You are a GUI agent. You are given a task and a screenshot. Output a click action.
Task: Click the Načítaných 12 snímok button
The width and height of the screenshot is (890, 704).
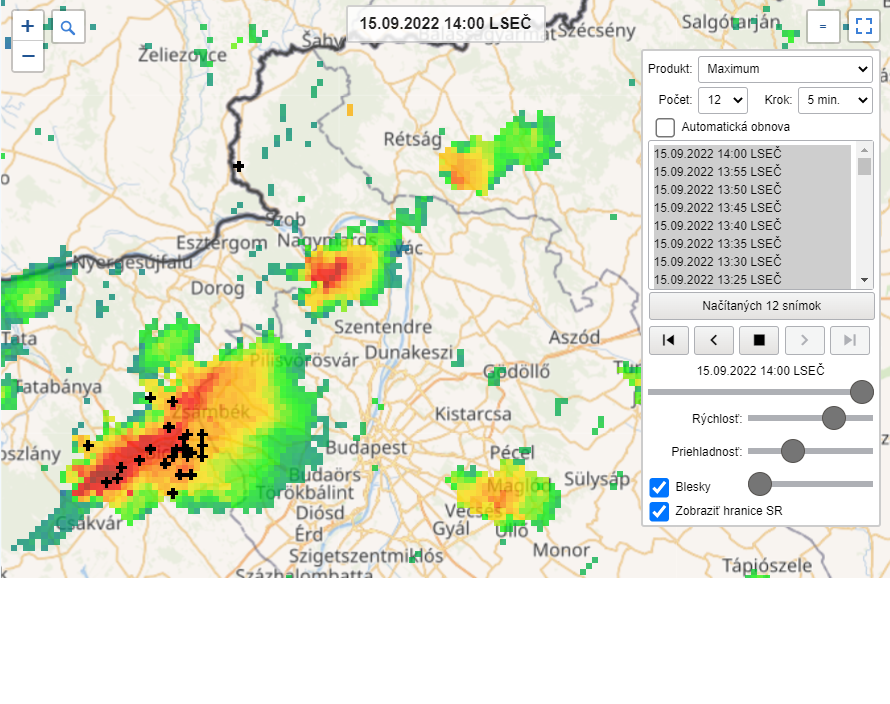(761, 306)
